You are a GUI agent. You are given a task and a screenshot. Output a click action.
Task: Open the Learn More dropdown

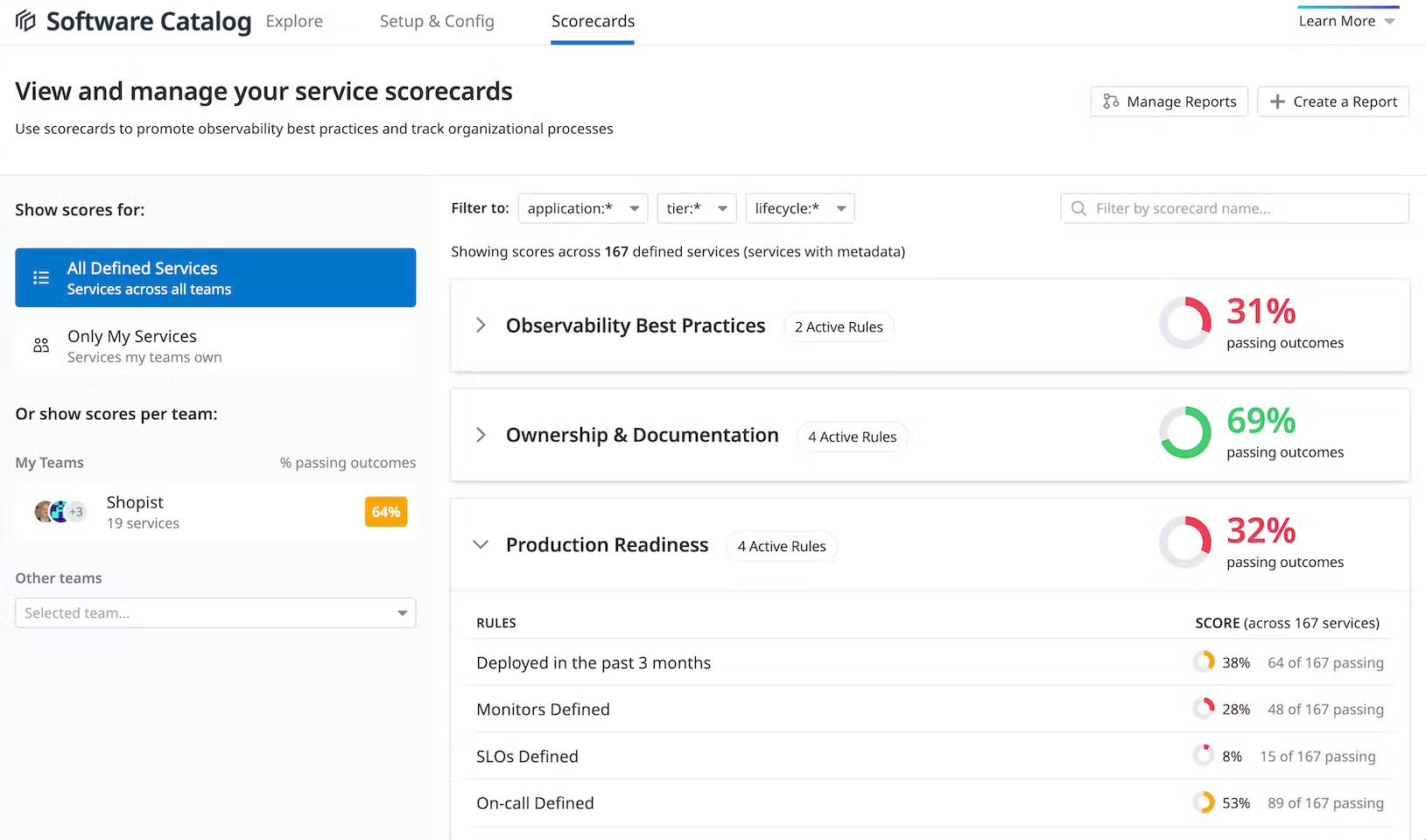(1348, 21)
